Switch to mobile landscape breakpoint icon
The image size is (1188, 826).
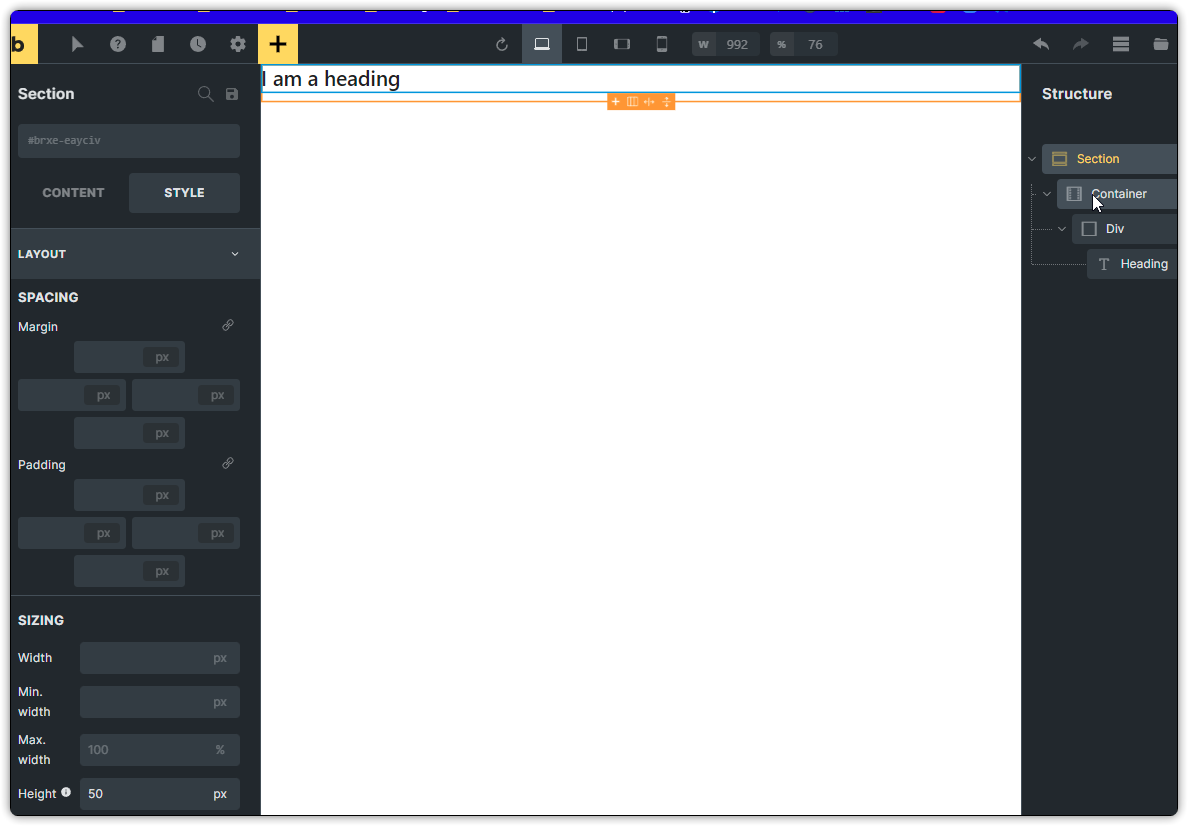pyautogui.click(x=622, y=44)
